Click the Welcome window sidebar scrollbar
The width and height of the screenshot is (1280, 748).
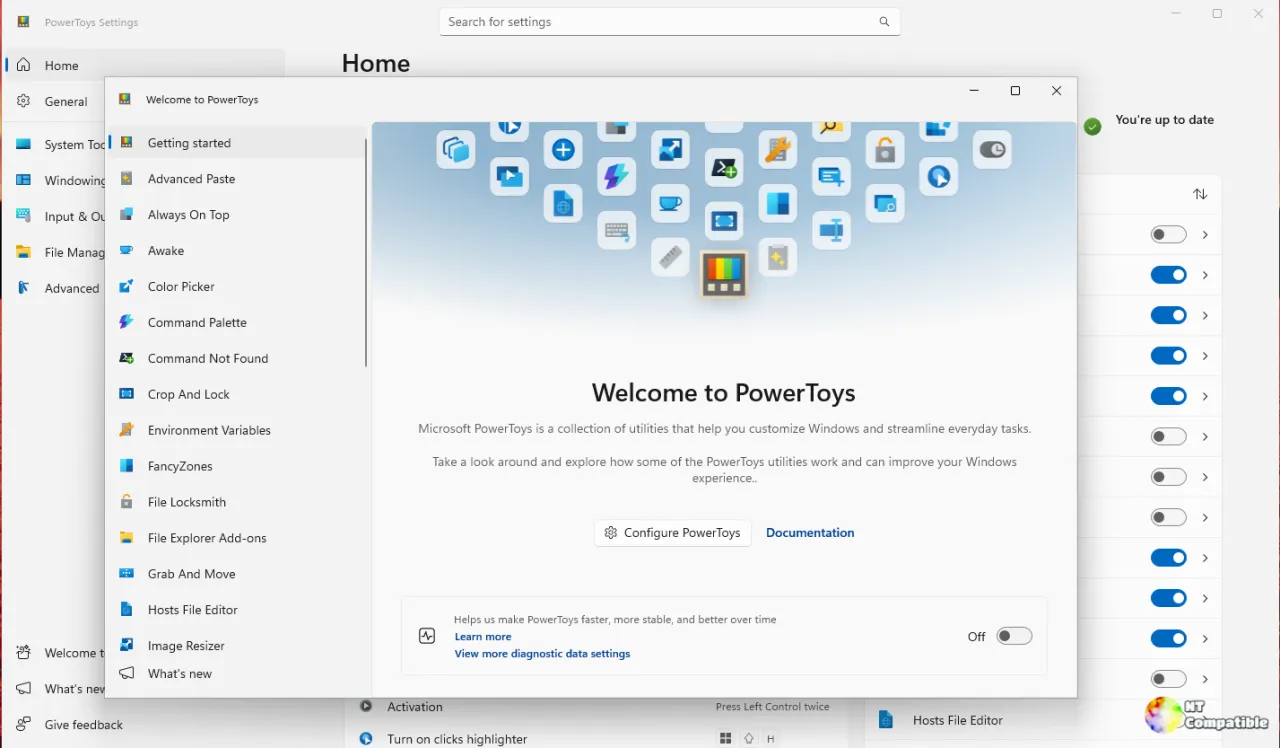point(366,253)
